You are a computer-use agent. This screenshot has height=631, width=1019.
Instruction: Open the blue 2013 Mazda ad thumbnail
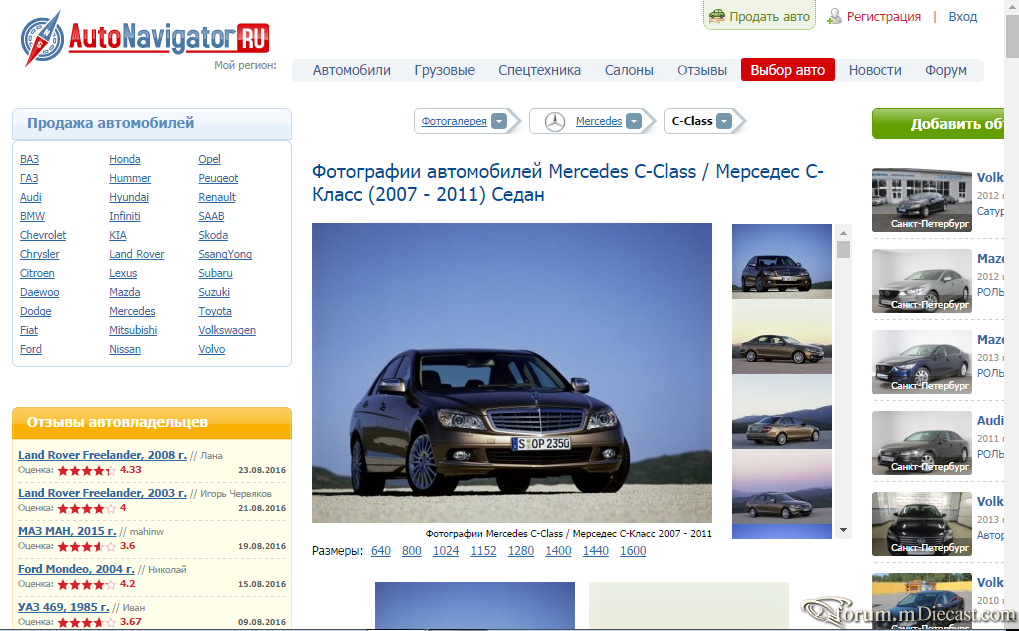(x=922, y=362)
